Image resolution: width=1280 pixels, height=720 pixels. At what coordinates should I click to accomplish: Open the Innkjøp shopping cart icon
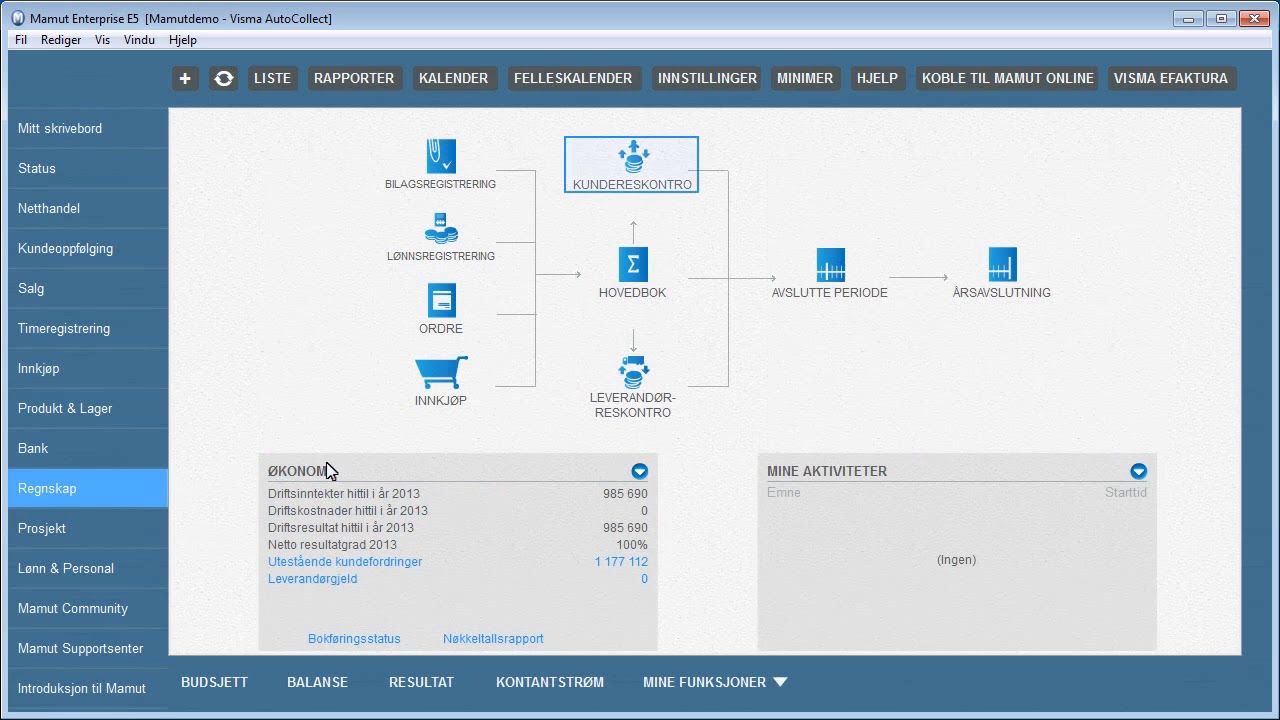click(441, 373)
